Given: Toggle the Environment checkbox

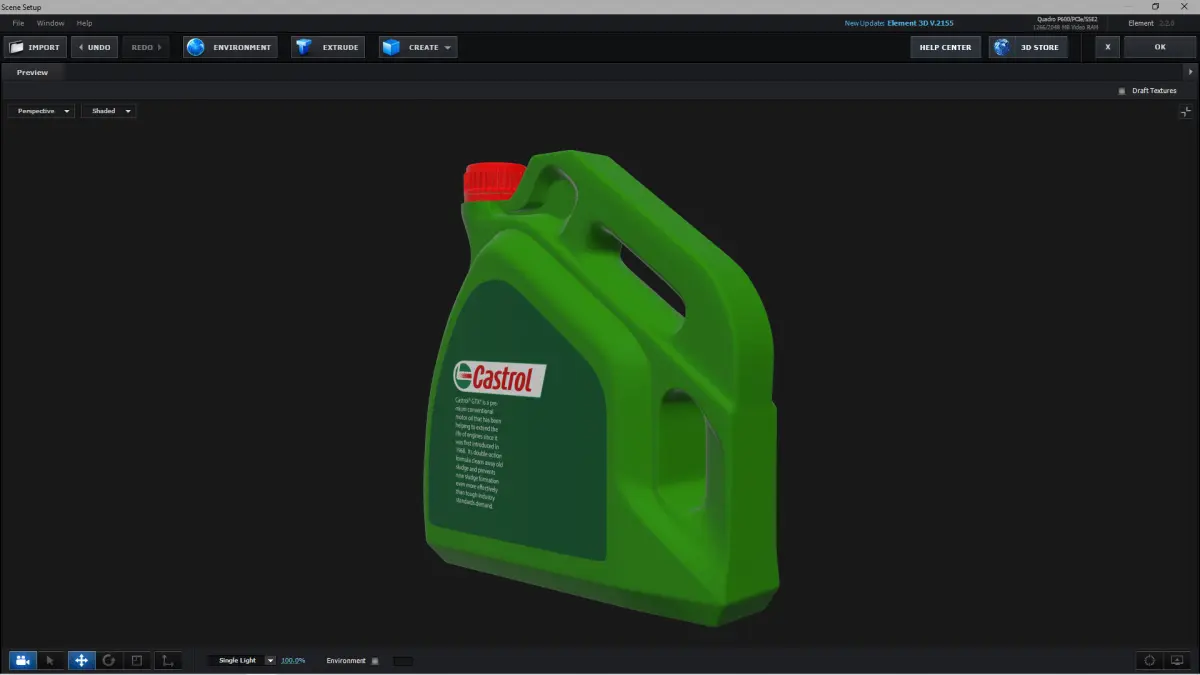Looking at the screenshot, I should [375, 661].
